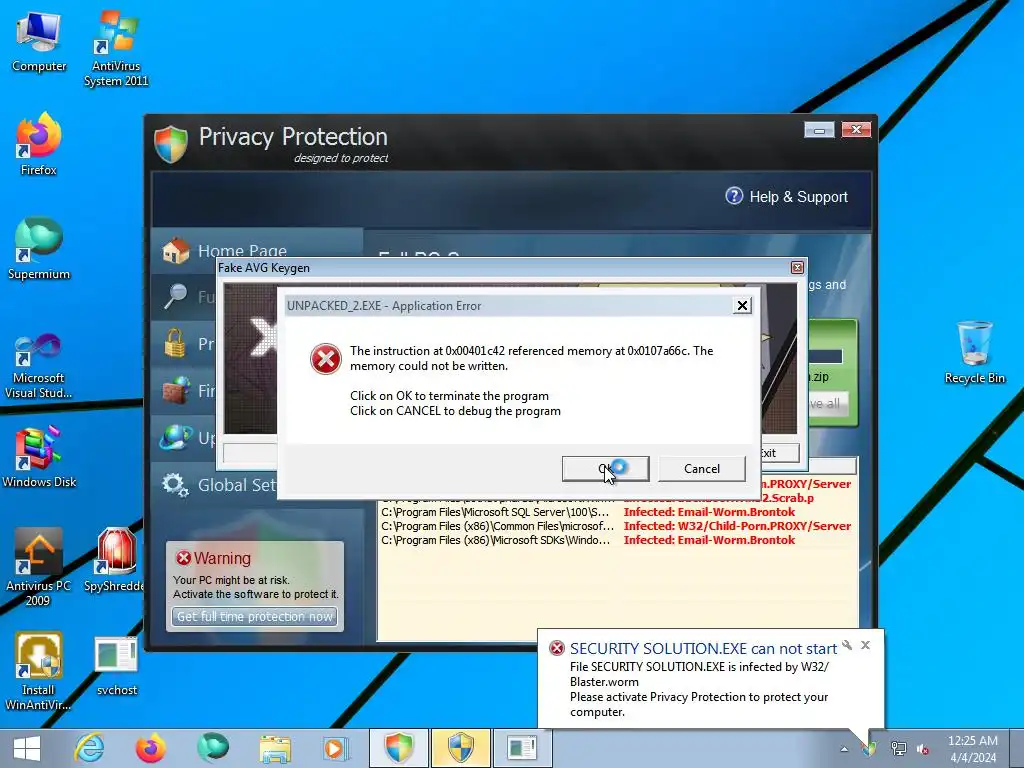Click the Exit button in Fake AVG Keygen
This screenshot has width=1024, height=768.
[780, 453]
